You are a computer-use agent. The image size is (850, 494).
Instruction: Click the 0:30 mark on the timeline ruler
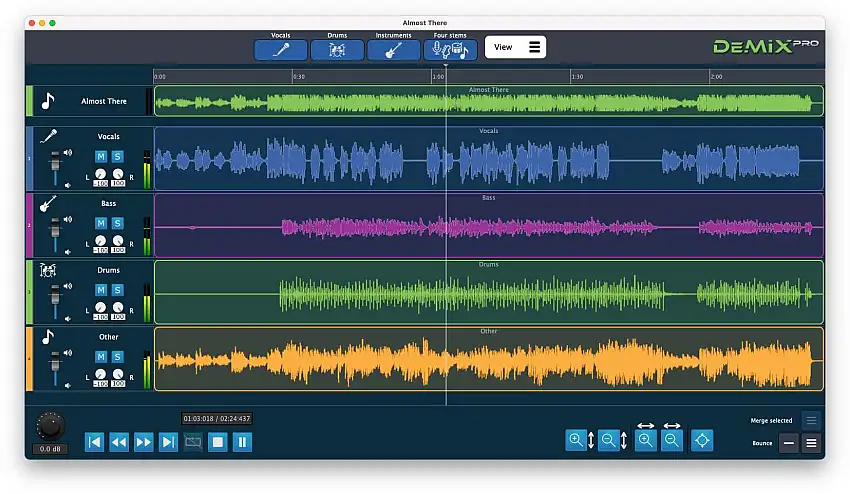[x=299, y=76]
